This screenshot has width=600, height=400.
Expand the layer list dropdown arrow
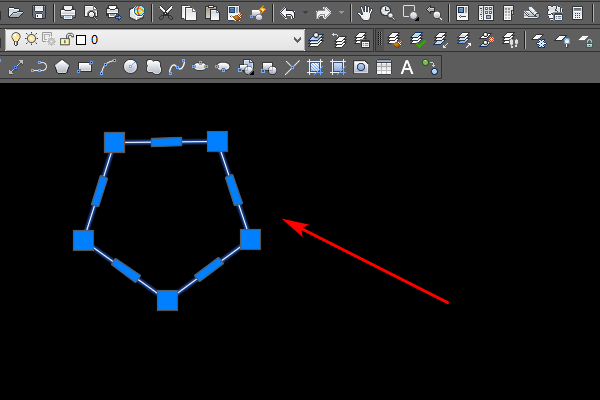click(x=297, y=39)
